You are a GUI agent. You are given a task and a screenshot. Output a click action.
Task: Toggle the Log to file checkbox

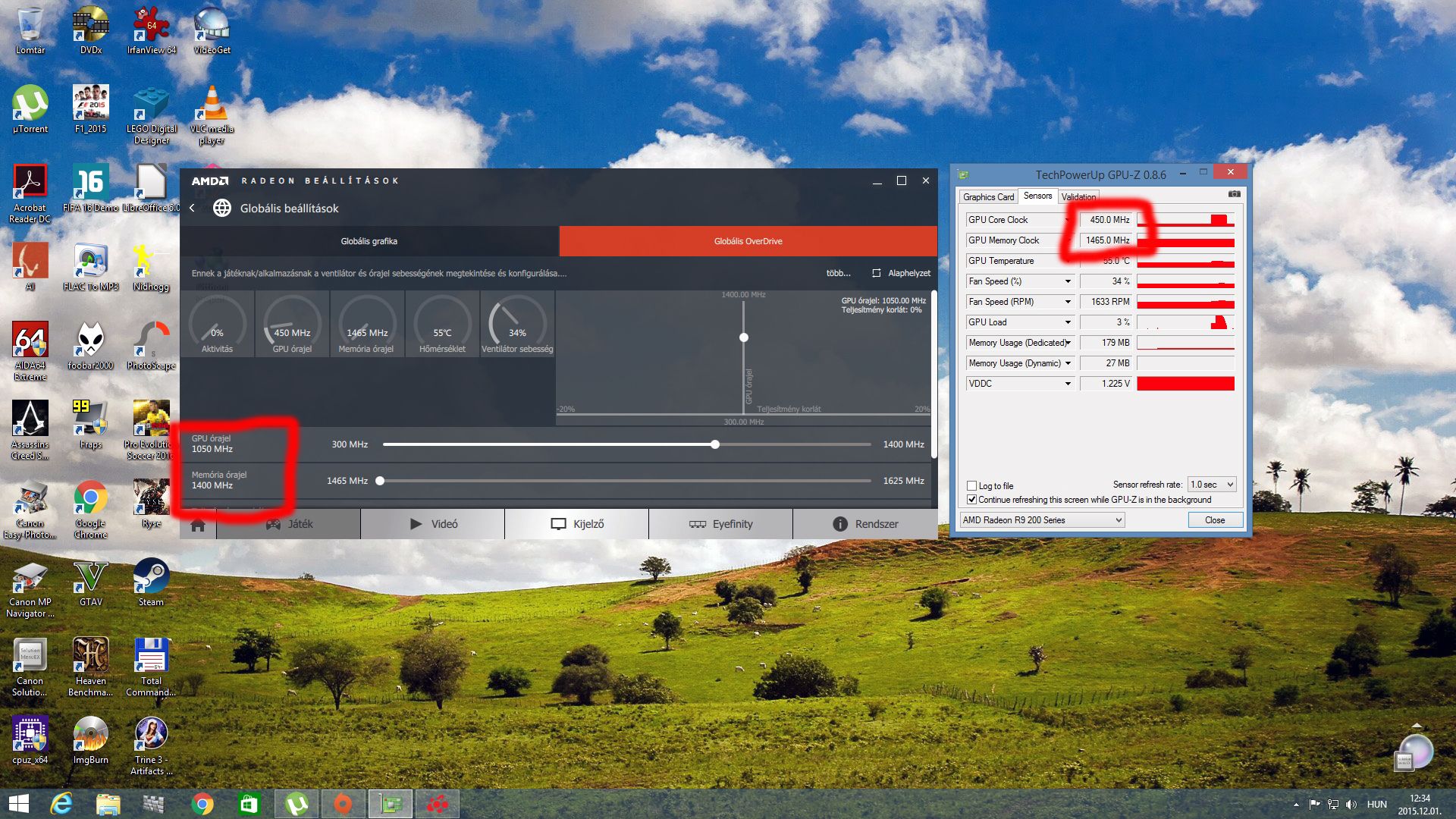pos(971,485)
